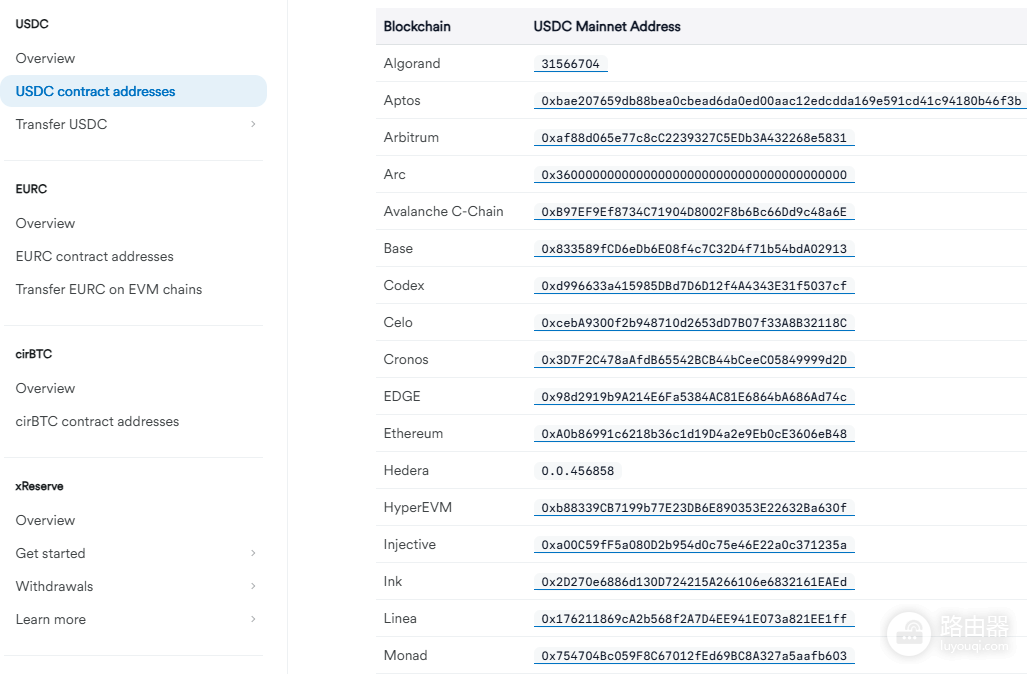The height and width of the screenshot is (674, 1027).
Task: Click the xReserve section heading
Action: click(39, 486)
